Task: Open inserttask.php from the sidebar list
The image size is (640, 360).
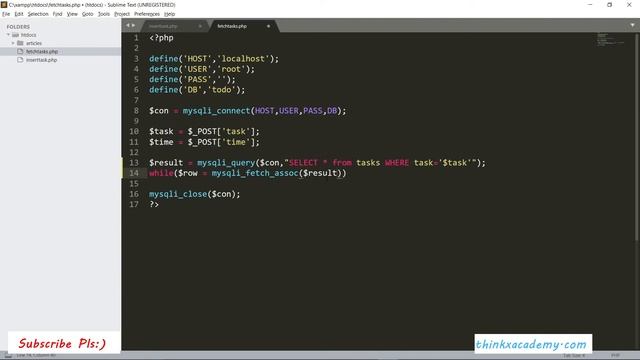Action: [41, 60]
